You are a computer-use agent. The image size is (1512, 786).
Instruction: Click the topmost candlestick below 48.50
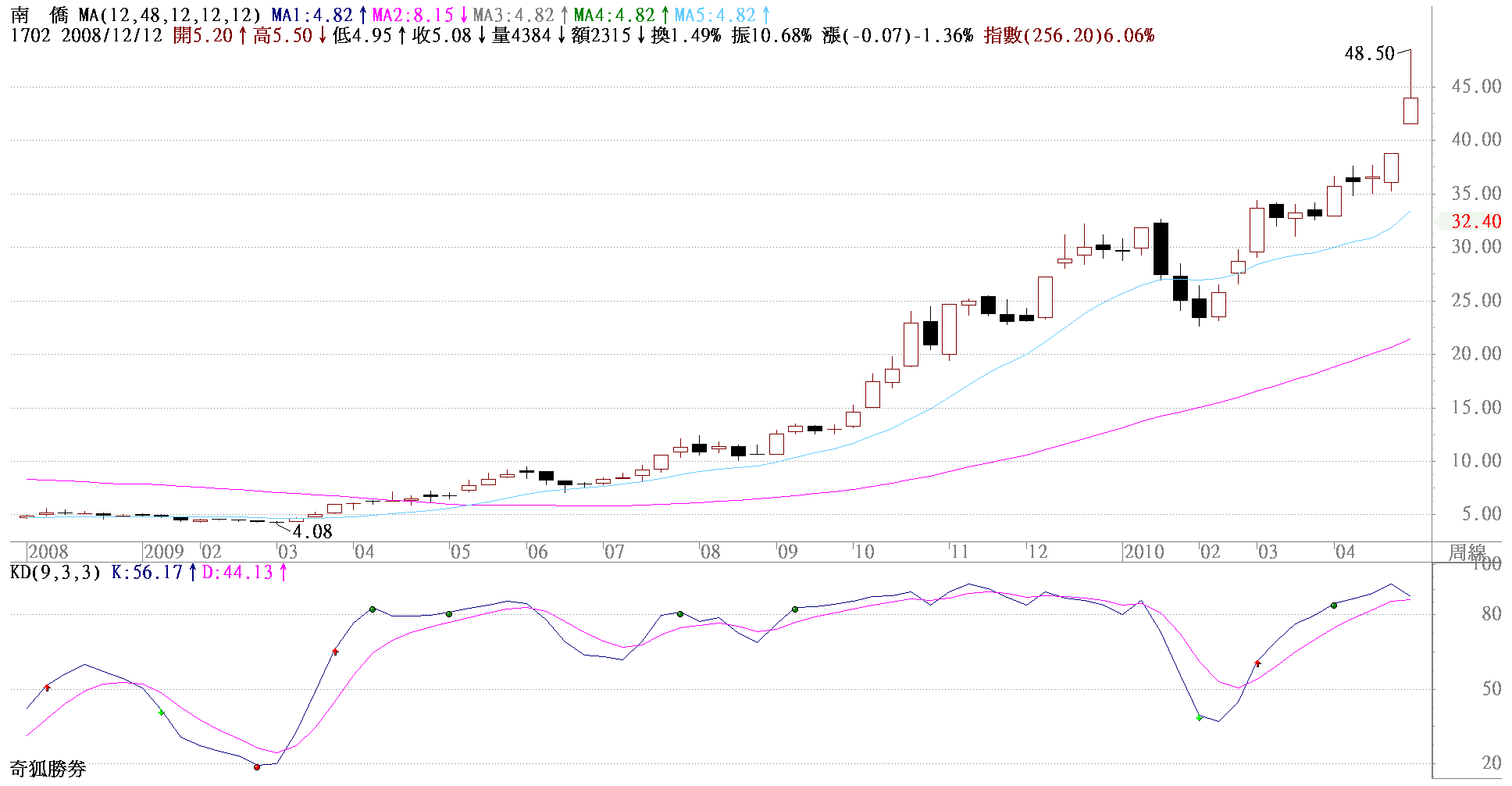[x=1410, y=110]
